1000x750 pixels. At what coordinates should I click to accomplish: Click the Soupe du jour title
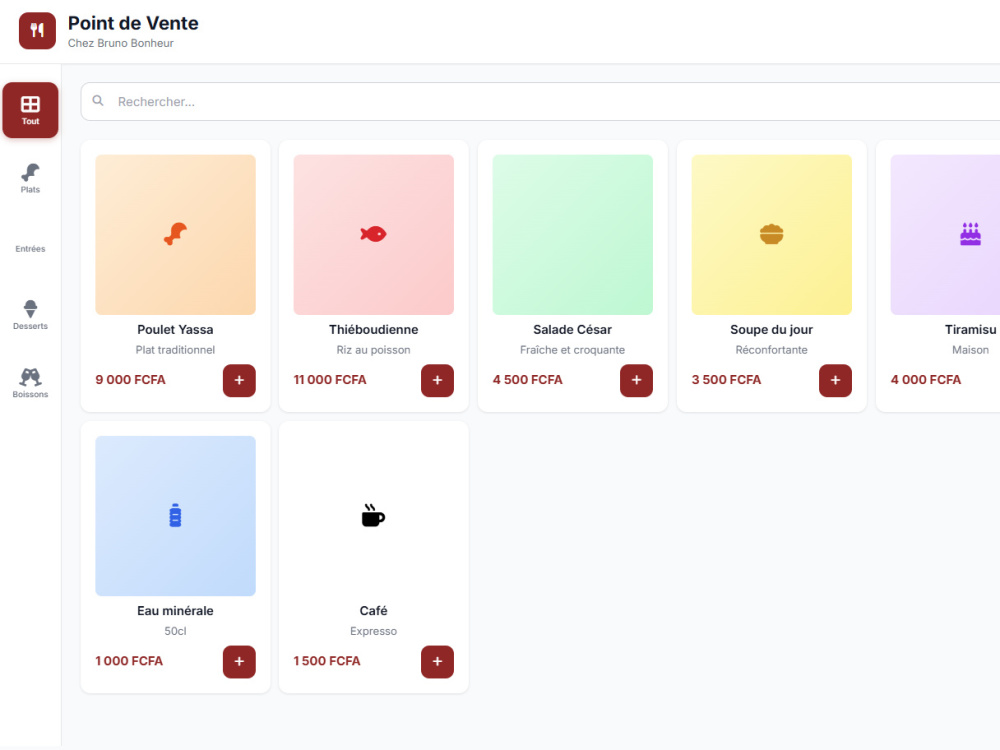click(772, 330)
